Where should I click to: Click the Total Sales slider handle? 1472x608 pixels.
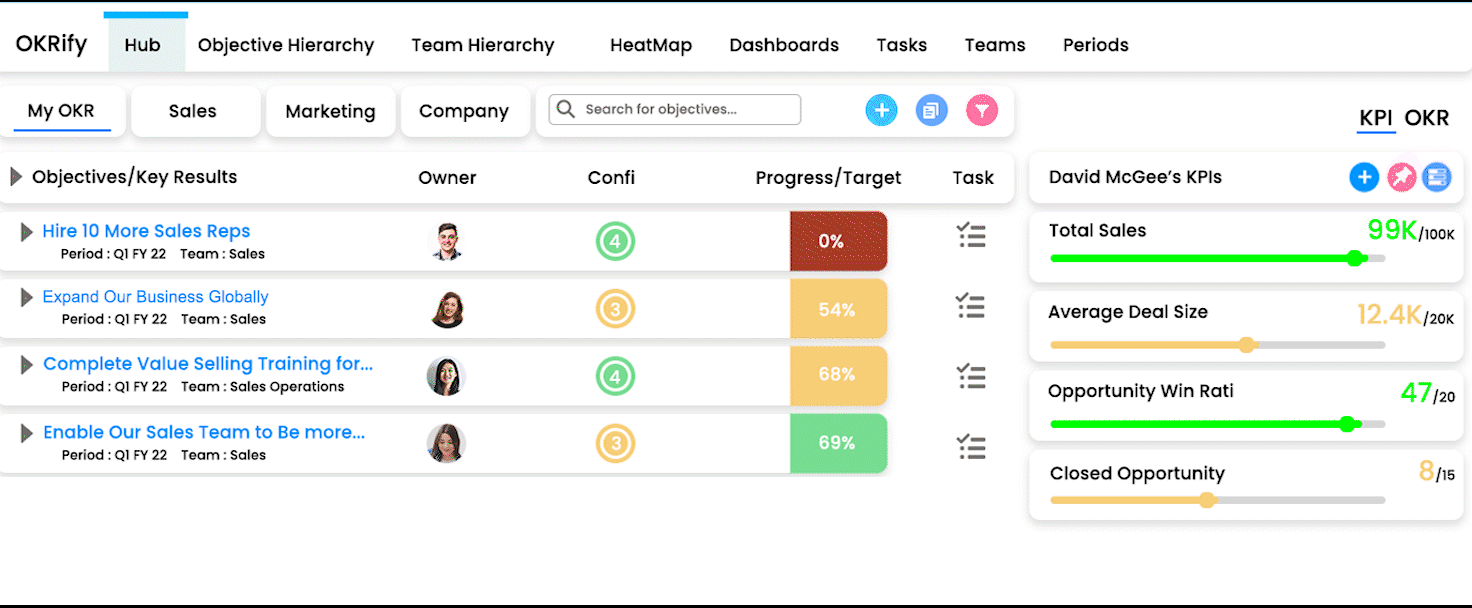coord(1355,258)
